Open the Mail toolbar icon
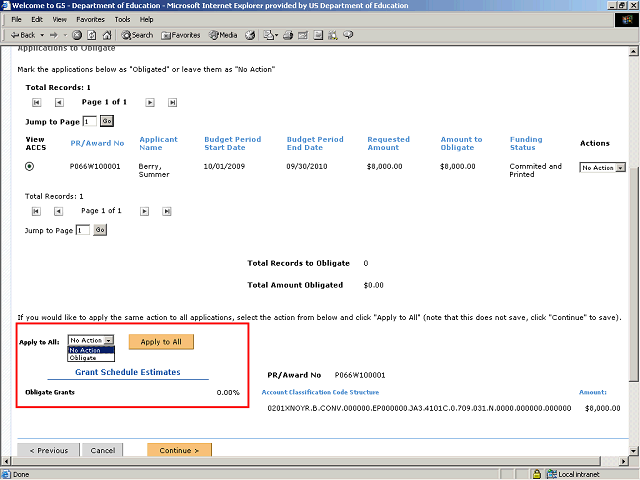This screenshot has width=640, height=480. click(268, 35)
